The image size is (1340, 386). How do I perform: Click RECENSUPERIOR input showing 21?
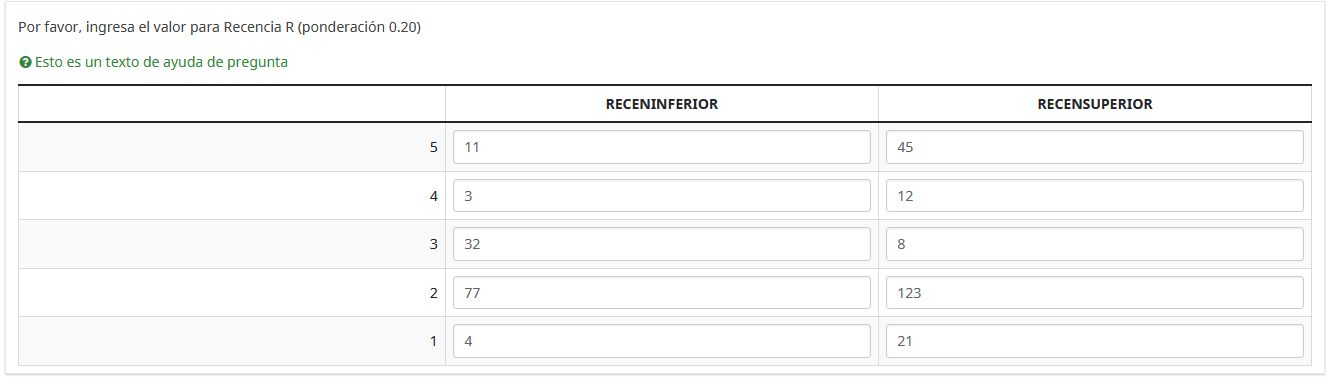(x=1095, y=341)
